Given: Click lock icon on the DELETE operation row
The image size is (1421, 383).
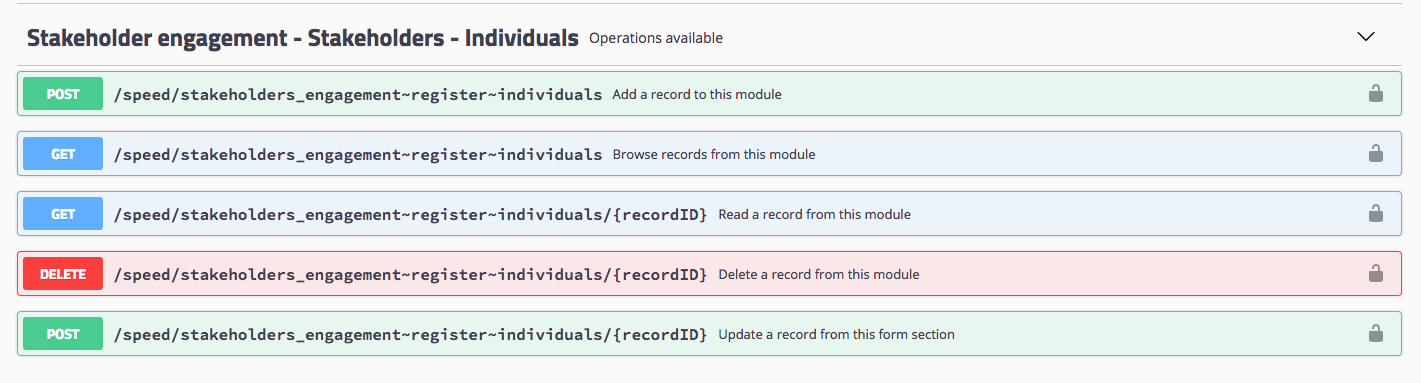Looking at the screenshot, I should coord(1376,274).
